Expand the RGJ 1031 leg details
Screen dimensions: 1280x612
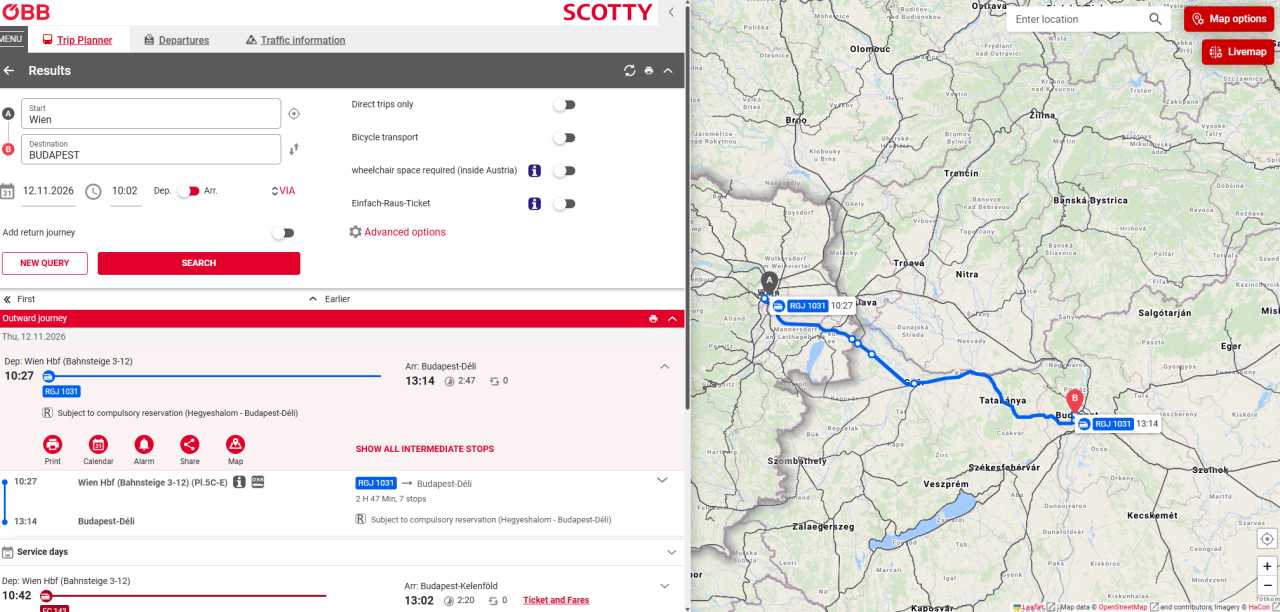tap(662, 480)
